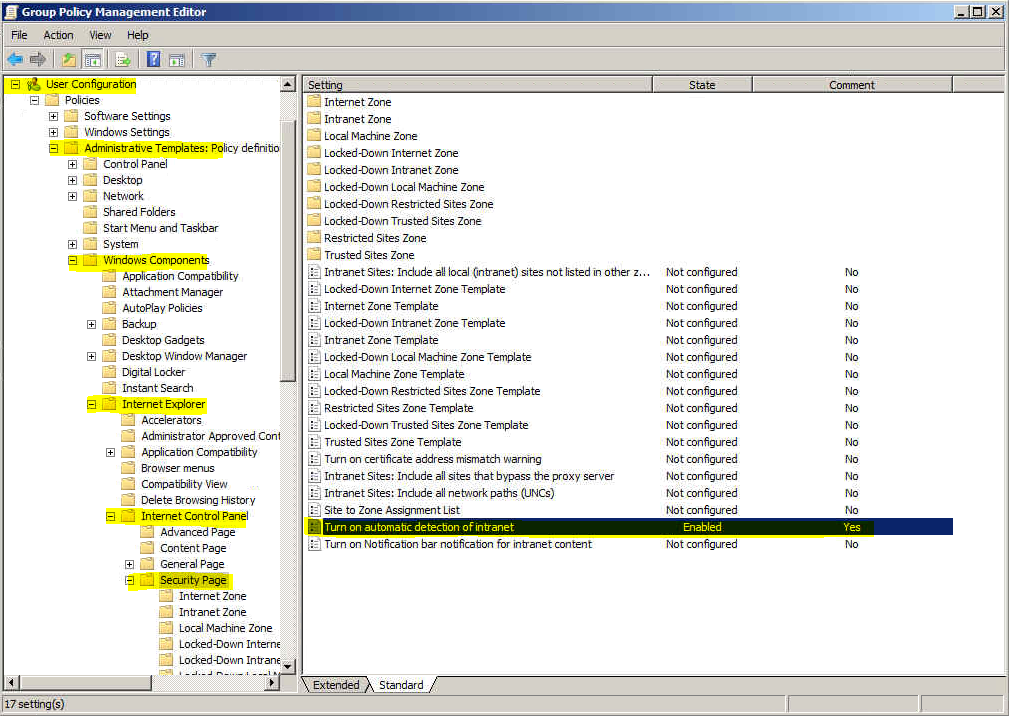This screenshot has width=1009, height=716.
Task: Collapse the Internet Control Panel node
Action: pyautogui.click(x=111, y=517)
